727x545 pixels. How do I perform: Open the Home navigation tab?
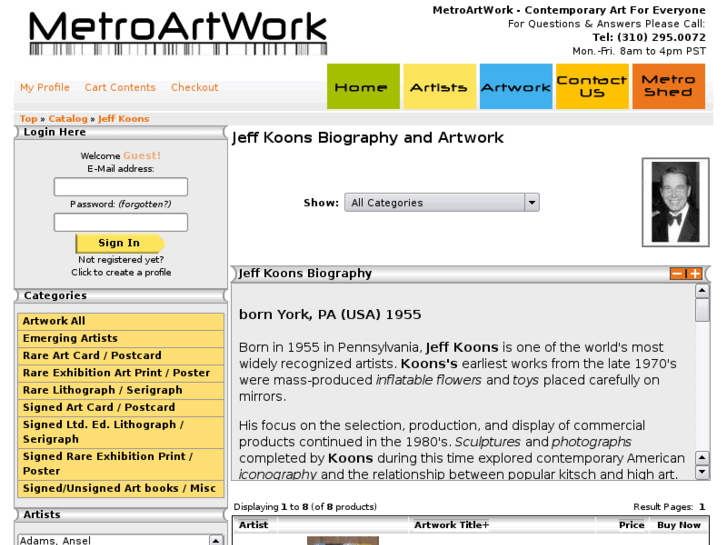click(x=363, y=87)
